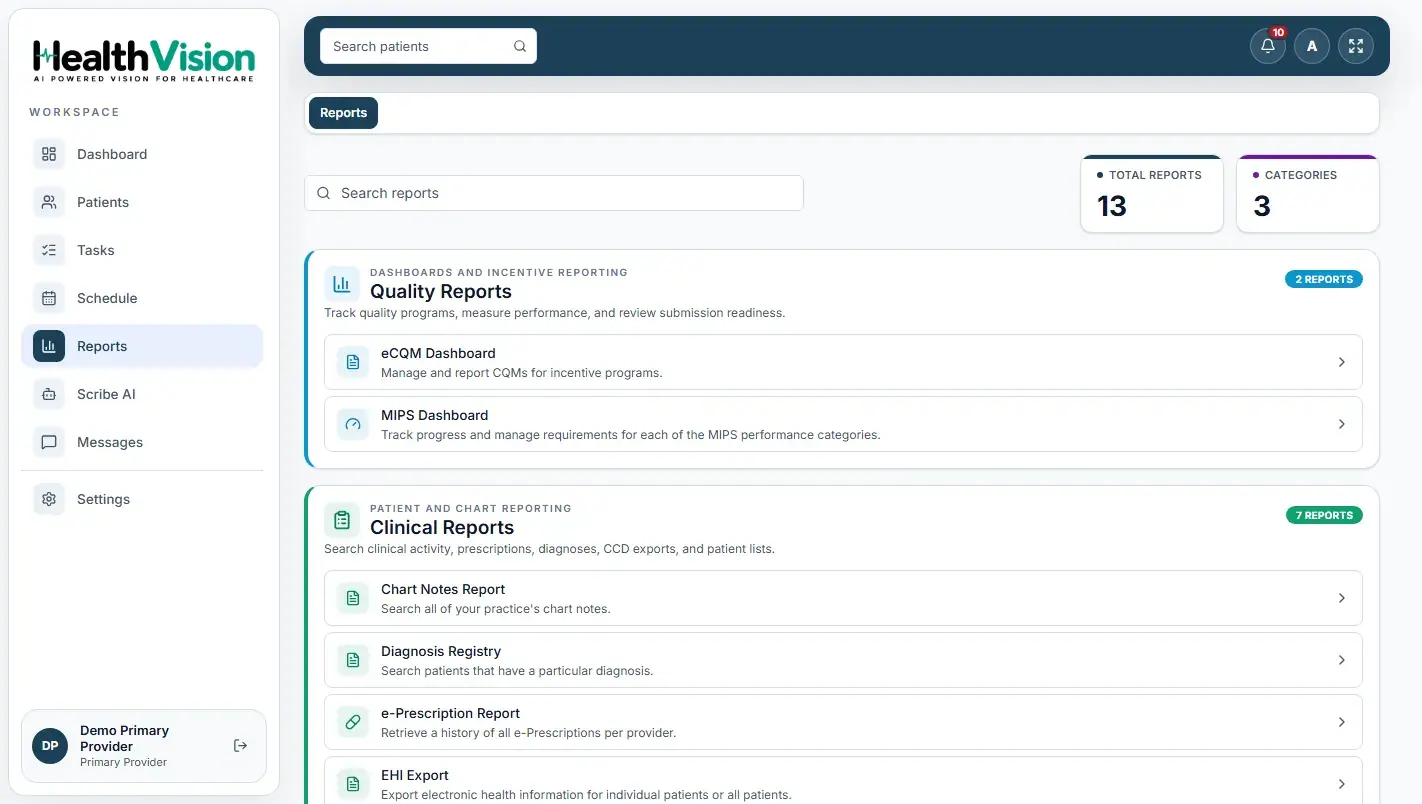The height and width of the screenshot is (804, 1422).
Task: Click the Categories count card
Action: click(1308, 194)
